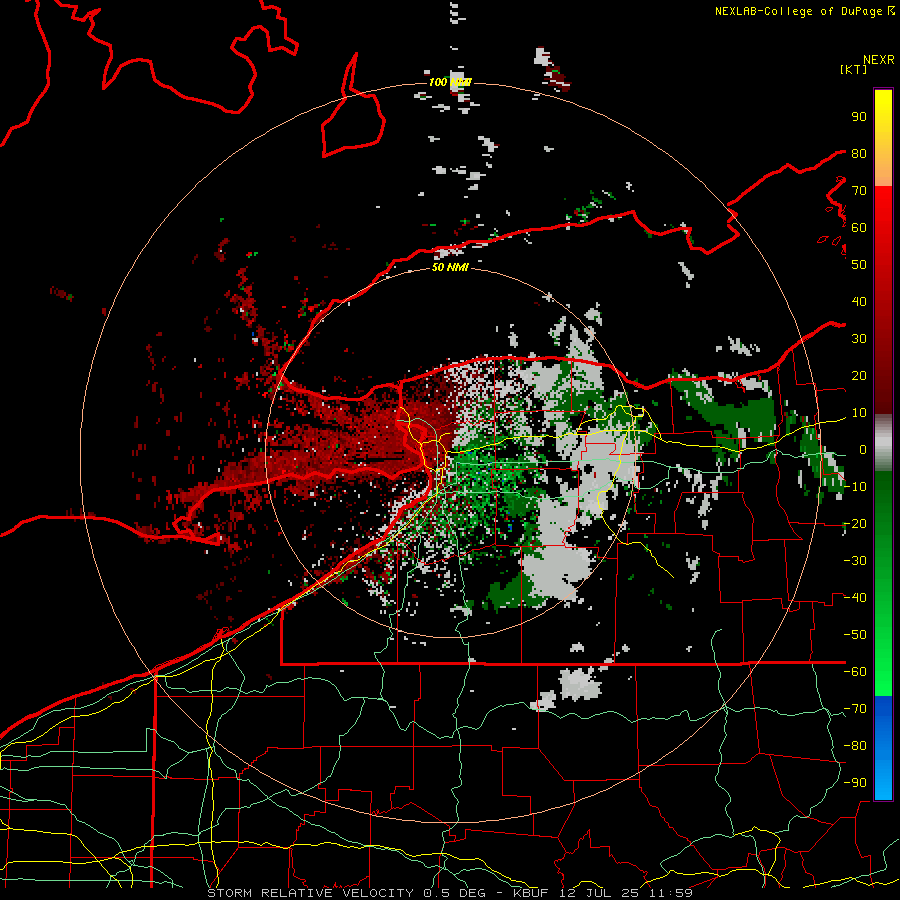Click the 20 value on velocity scale
Screen dimensions: 900x900
pyautogui.click(x=859, y=375)
